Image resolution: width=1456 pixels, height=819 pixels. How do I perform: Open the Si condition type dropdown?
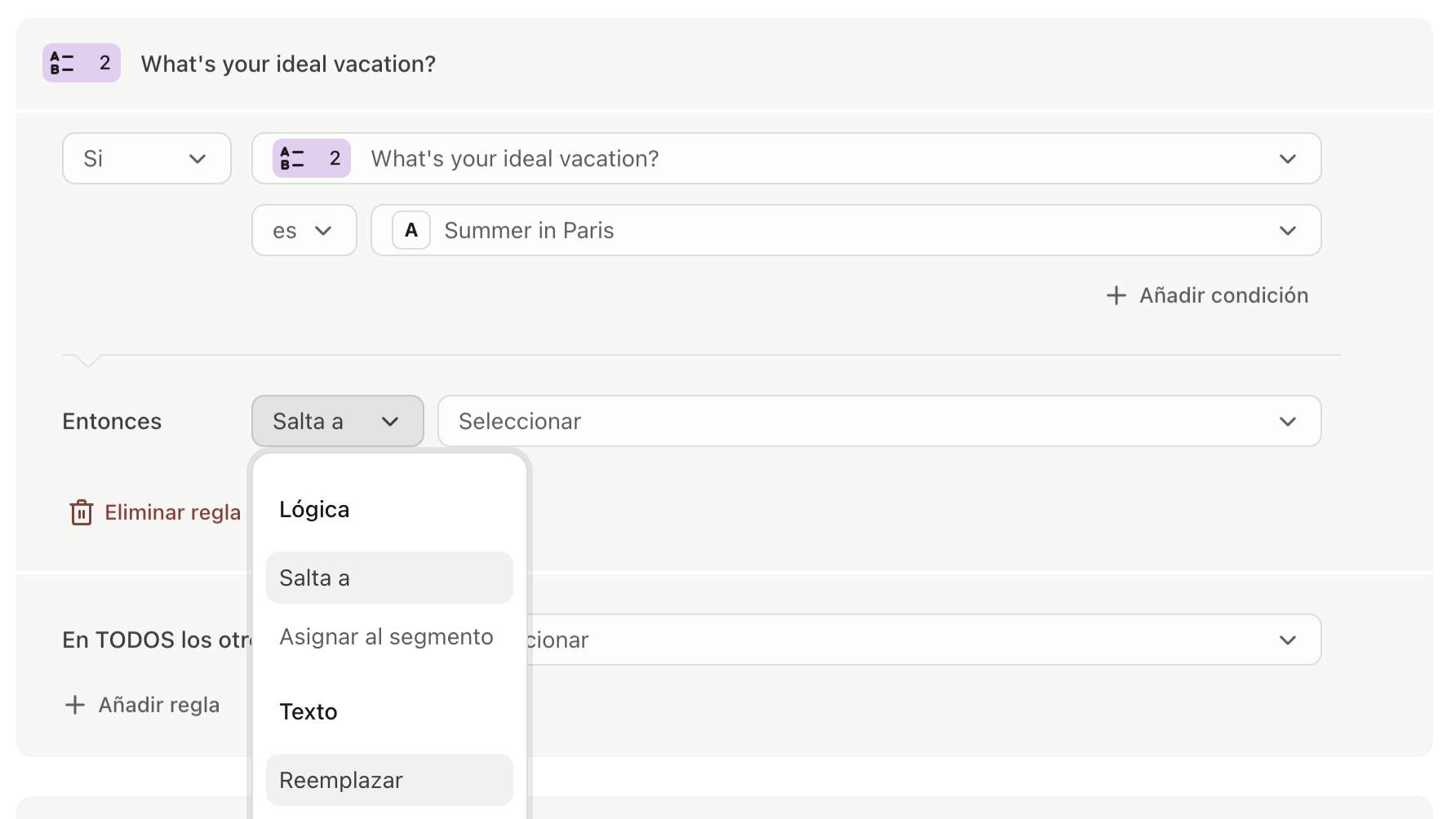tap(146, 158)
